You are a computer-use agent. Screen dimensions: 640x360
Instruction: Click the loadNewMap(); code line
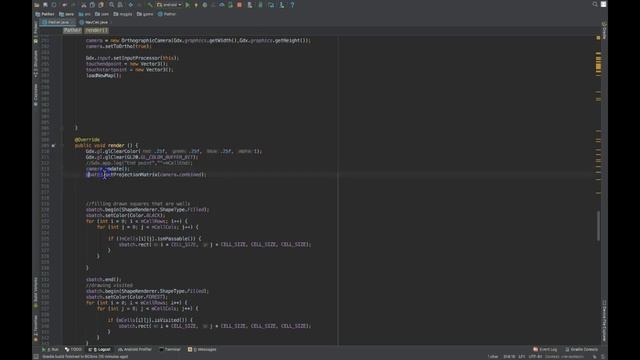tap(104, 76)
